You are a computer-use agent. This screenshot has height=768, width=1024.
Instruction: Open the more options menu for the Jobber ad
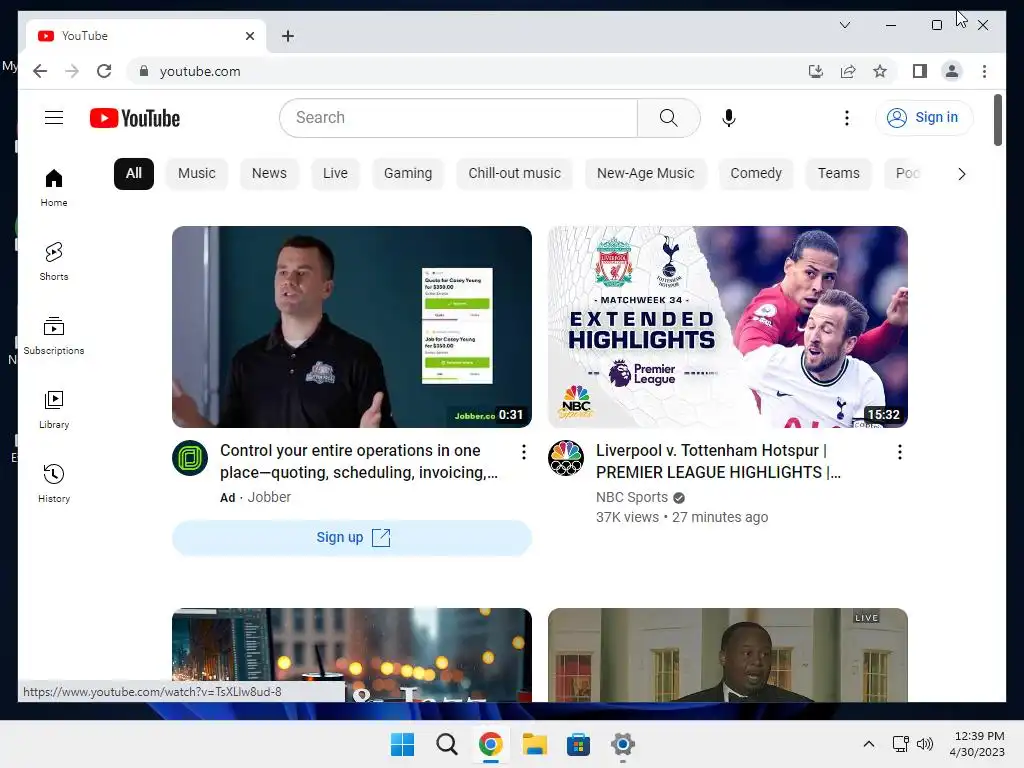pos(524,452)
